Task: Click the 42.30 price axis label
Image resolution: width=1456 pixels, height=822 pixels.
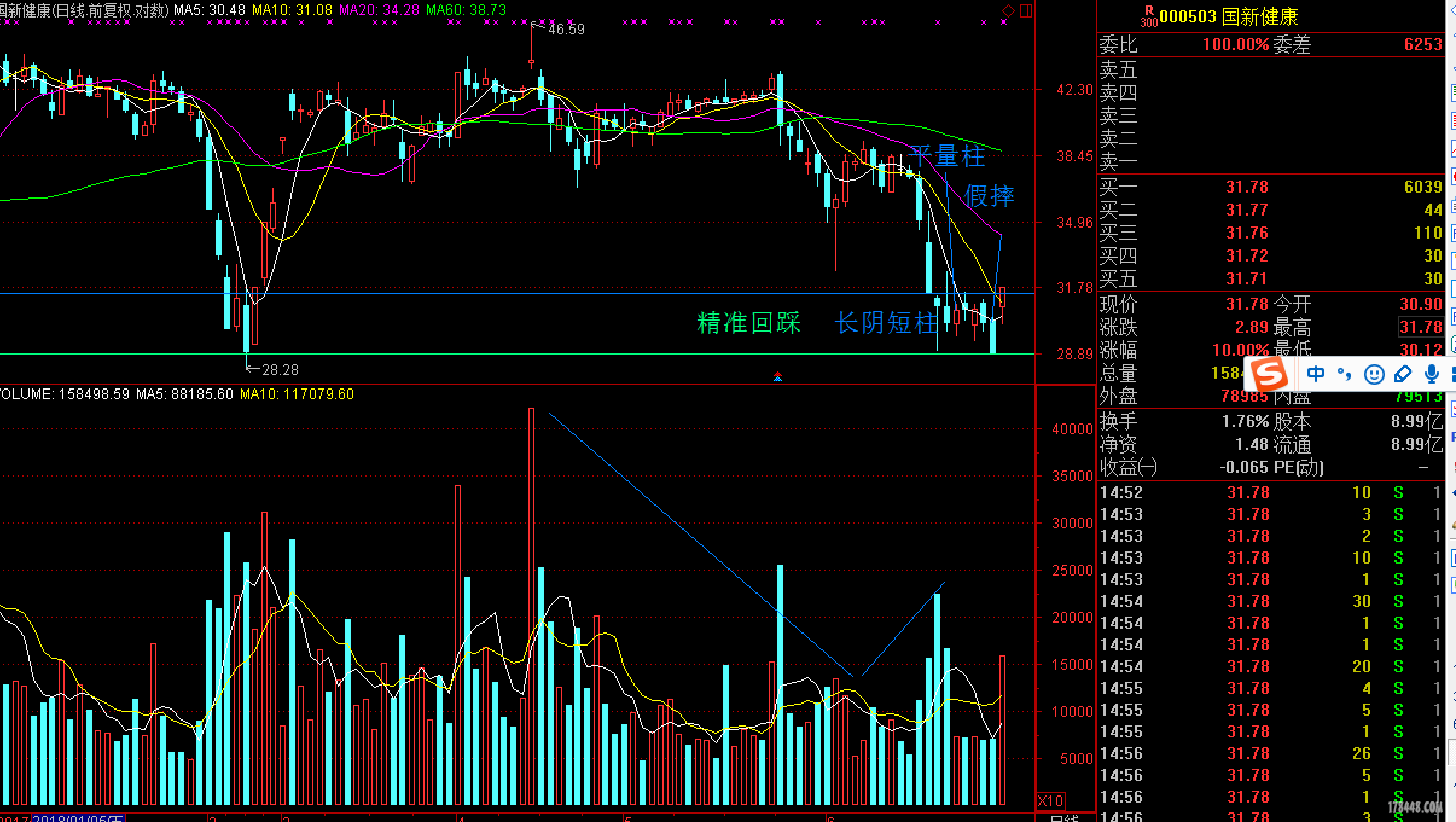Action: pyautogui.click(x=1075, y=90)
